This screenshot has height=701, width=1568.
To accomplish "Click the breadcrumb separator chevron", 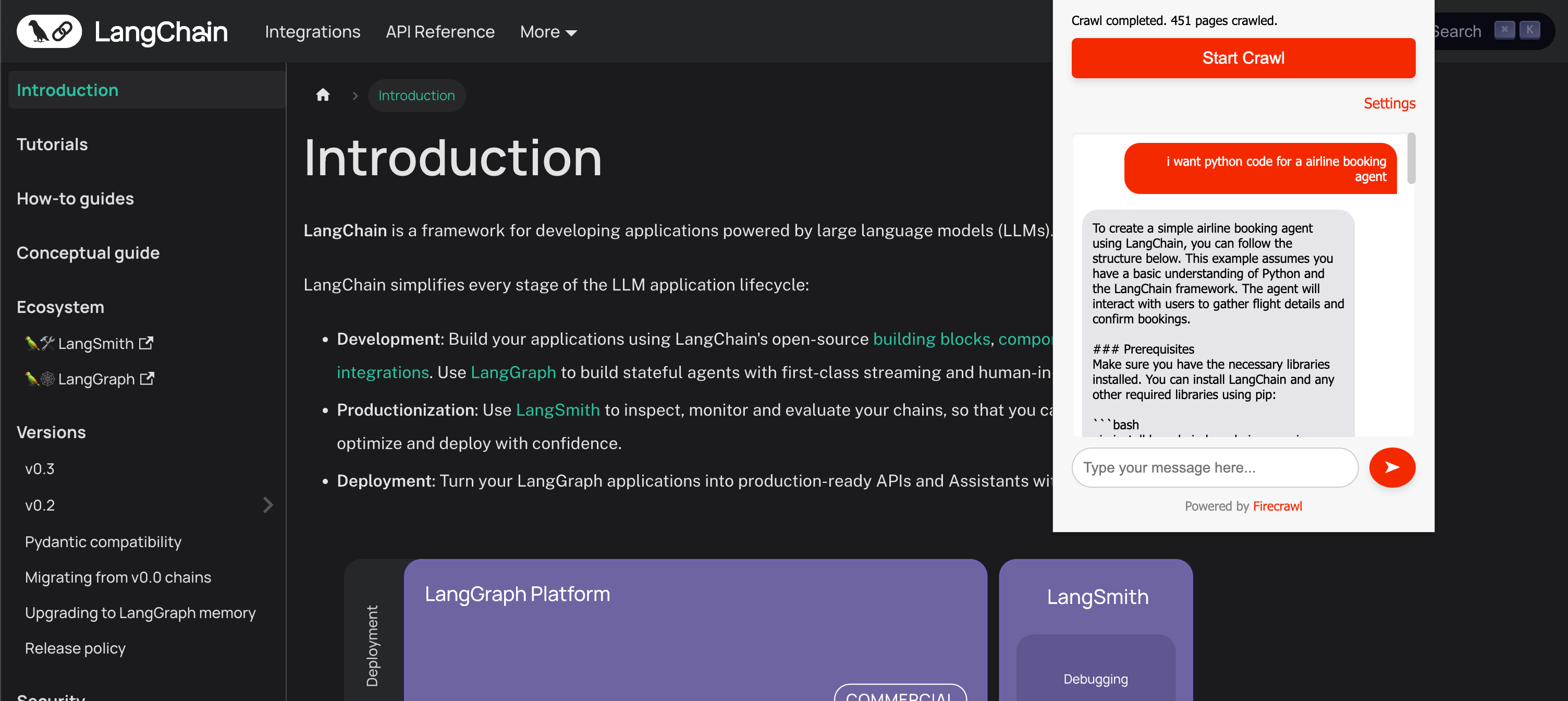I will tap(355, 95).
